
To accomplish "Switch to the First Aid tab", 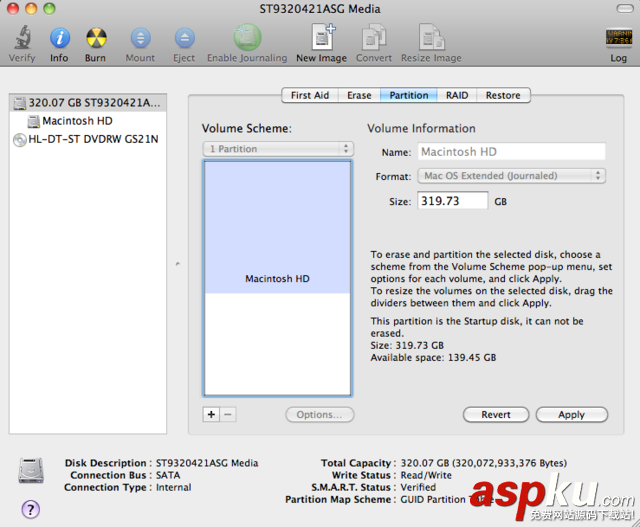I will pyautogui.click(x=310, y=95).
